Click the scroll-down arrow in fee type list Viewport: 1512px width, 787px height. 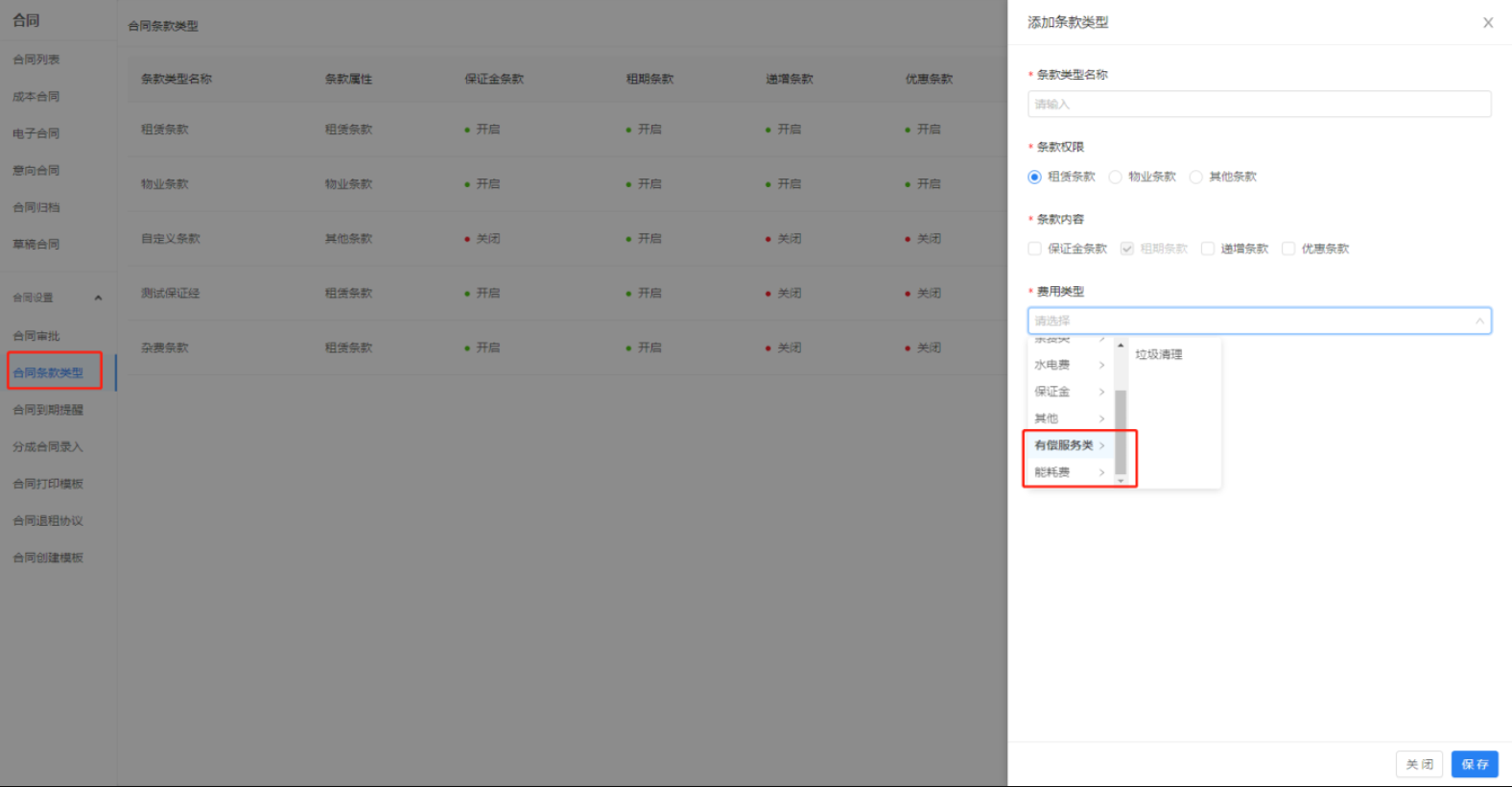click(x=1121, y=480)
